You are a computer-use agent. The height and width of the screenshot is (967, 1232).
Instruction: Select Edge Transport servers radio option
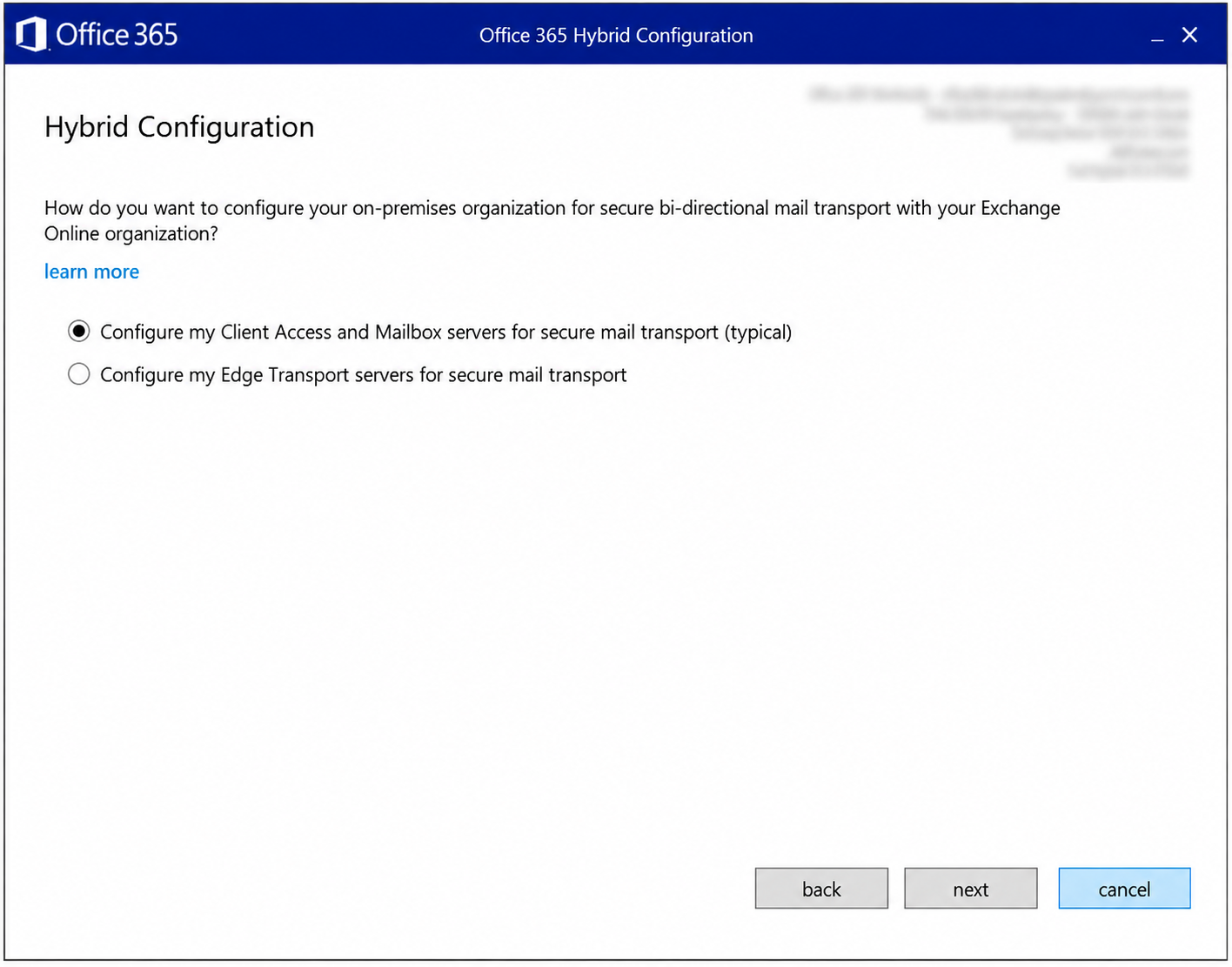[79, 374]
